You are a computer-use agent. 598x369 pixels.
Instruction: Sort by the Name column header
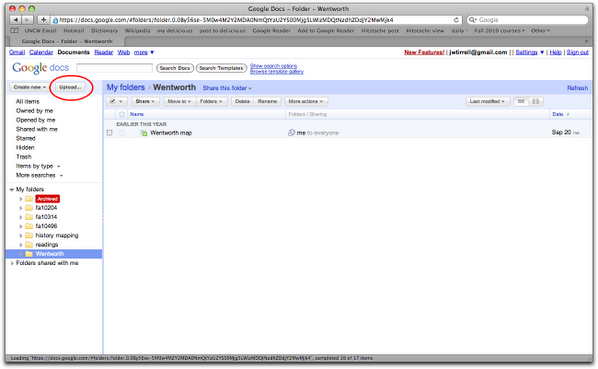(x=137, y=114)
